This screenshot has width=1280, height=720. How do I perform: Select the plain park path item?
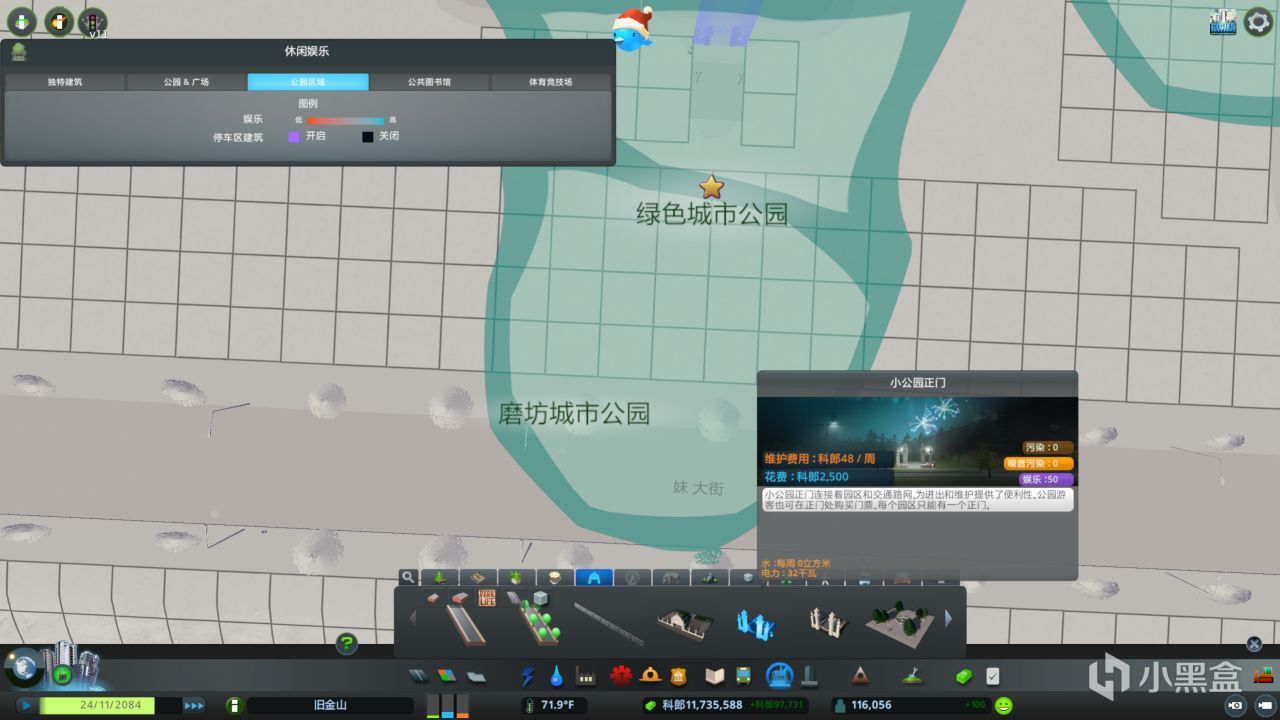point(466,624)
